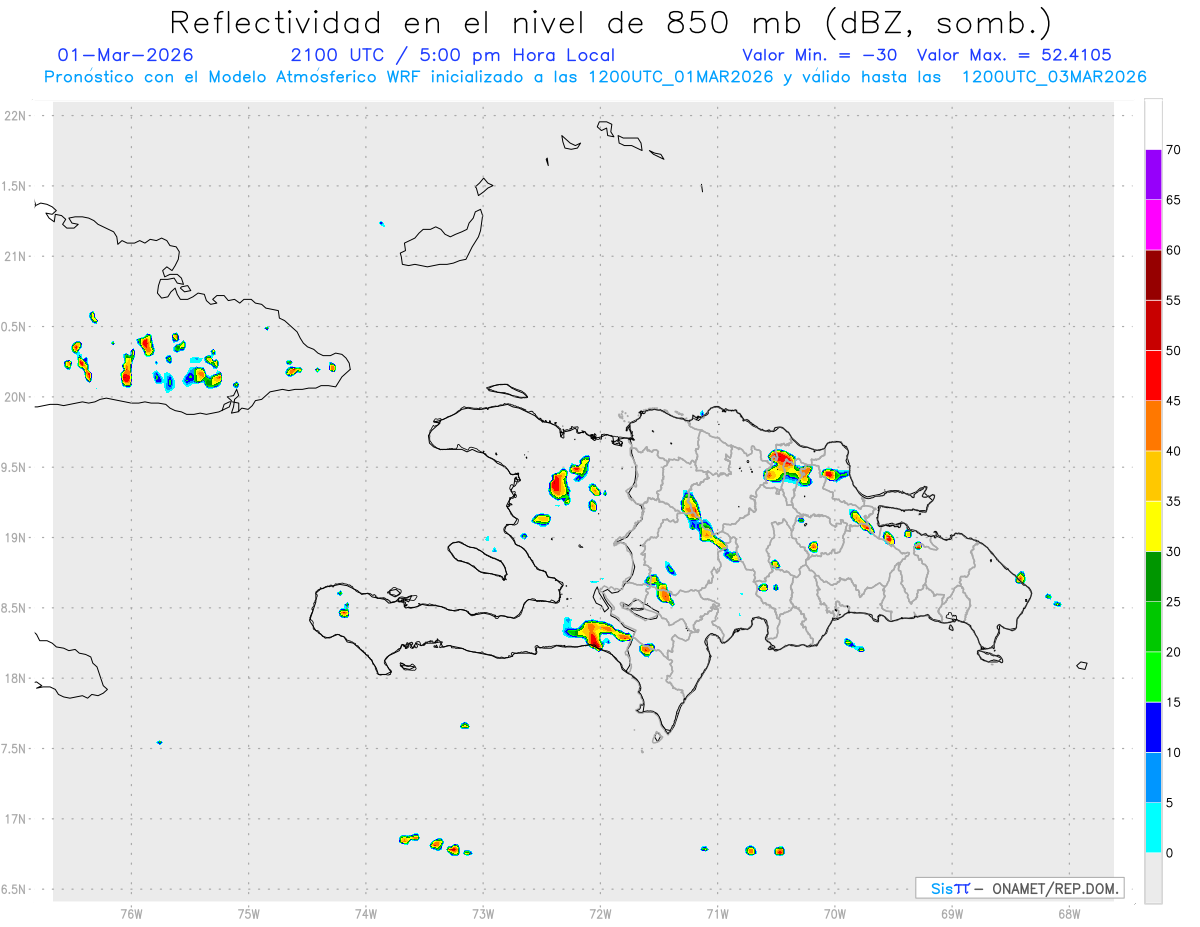Click the '22N' latitude label
This screenshot has height=927, width=1200.
click(x=17, y=116)
